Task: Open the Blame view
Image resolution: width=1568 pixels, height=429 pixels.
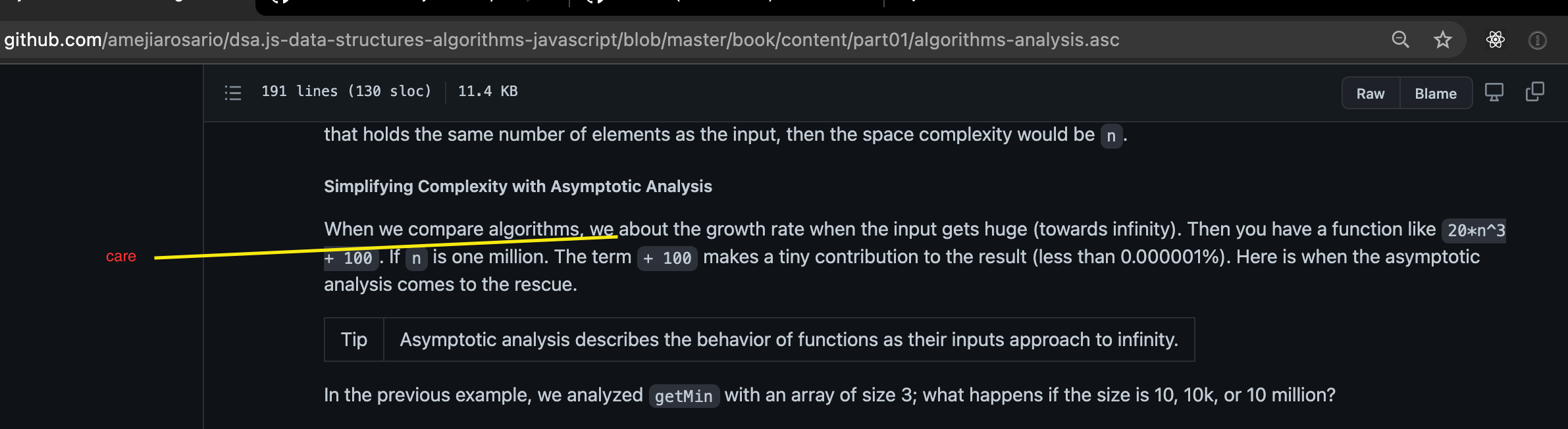Action: tap(1436, 93)
